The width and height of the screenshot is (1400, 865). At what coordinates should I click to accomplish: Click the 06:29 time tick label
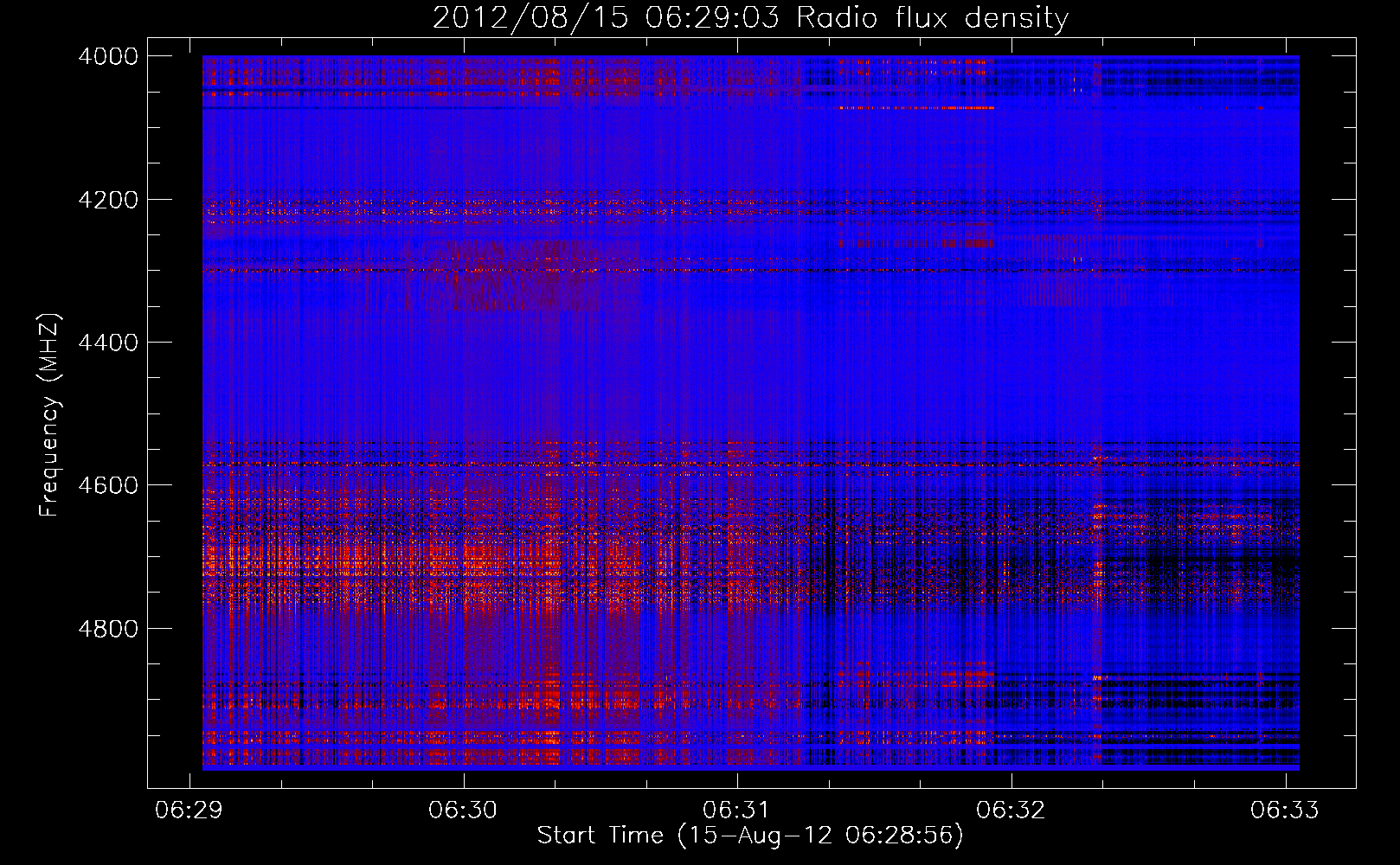189,810
